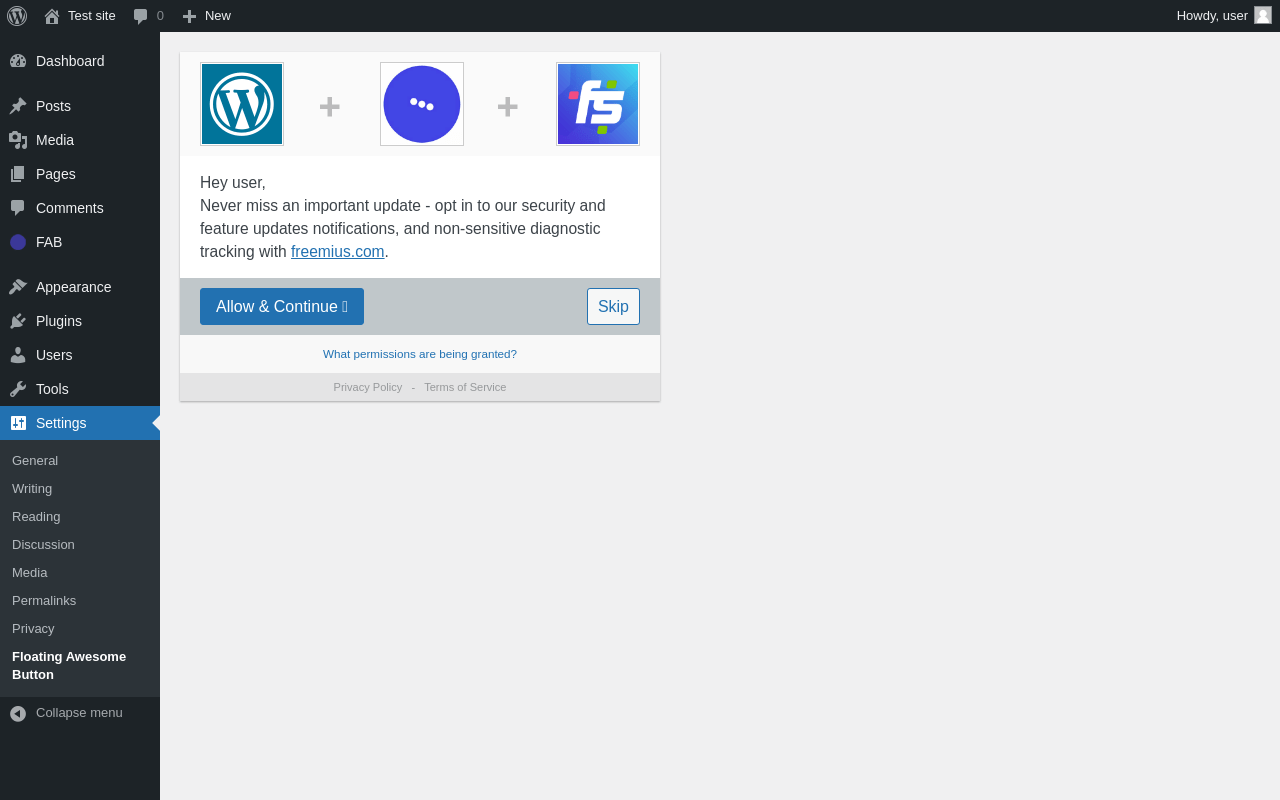Image resolution: width=1280 pixels, height=800 pixels.
Task: Open Reading settings submenu
Action: (80, 517)
